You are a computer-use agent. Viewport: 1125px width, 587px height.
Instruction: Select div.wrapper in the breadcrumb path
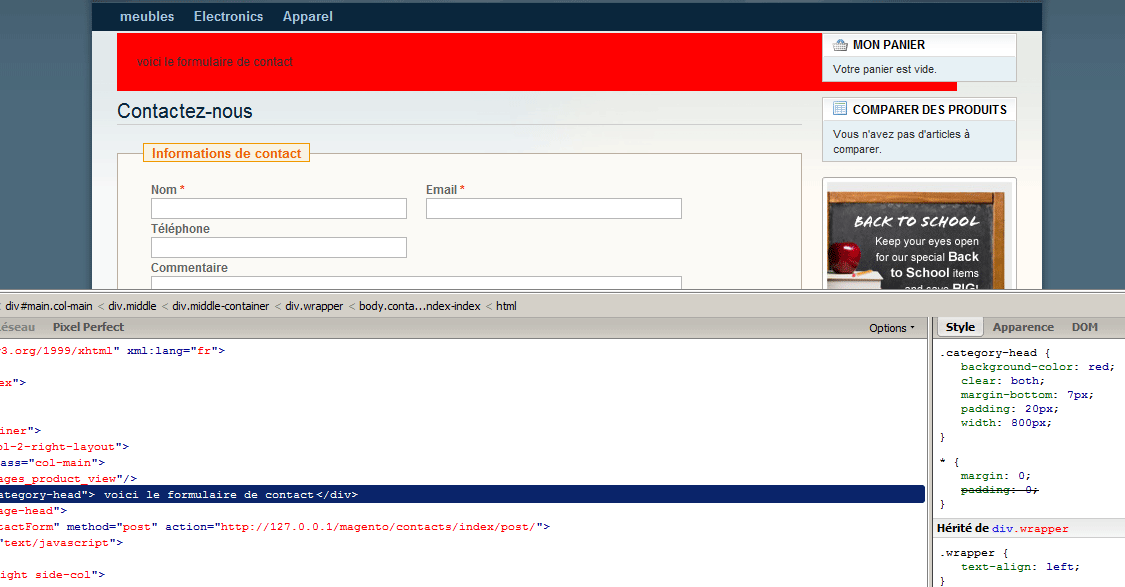click(314, 306)
